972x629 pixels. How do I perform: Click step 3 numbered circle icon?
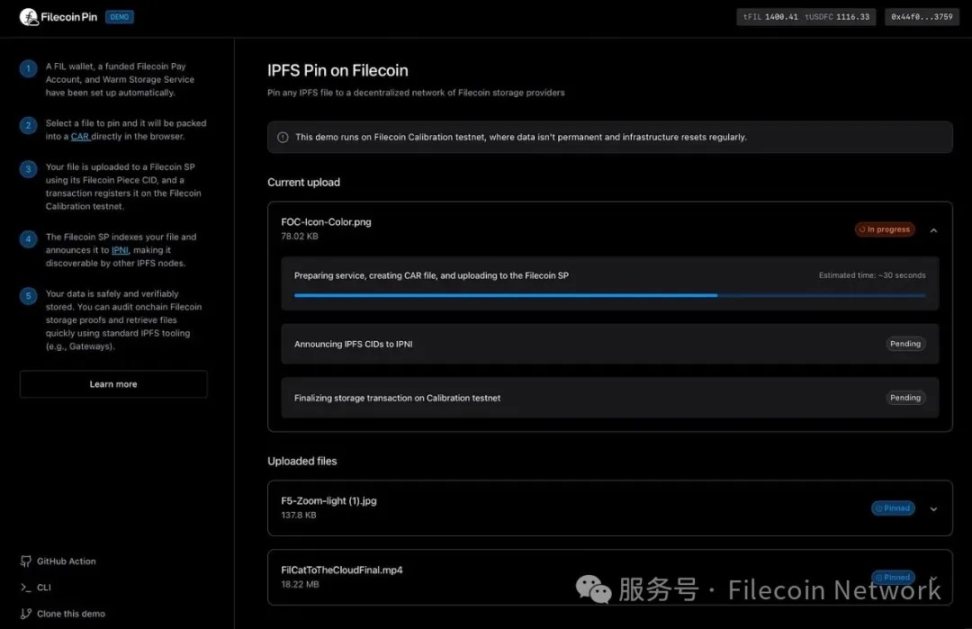[x=28, y=169]
